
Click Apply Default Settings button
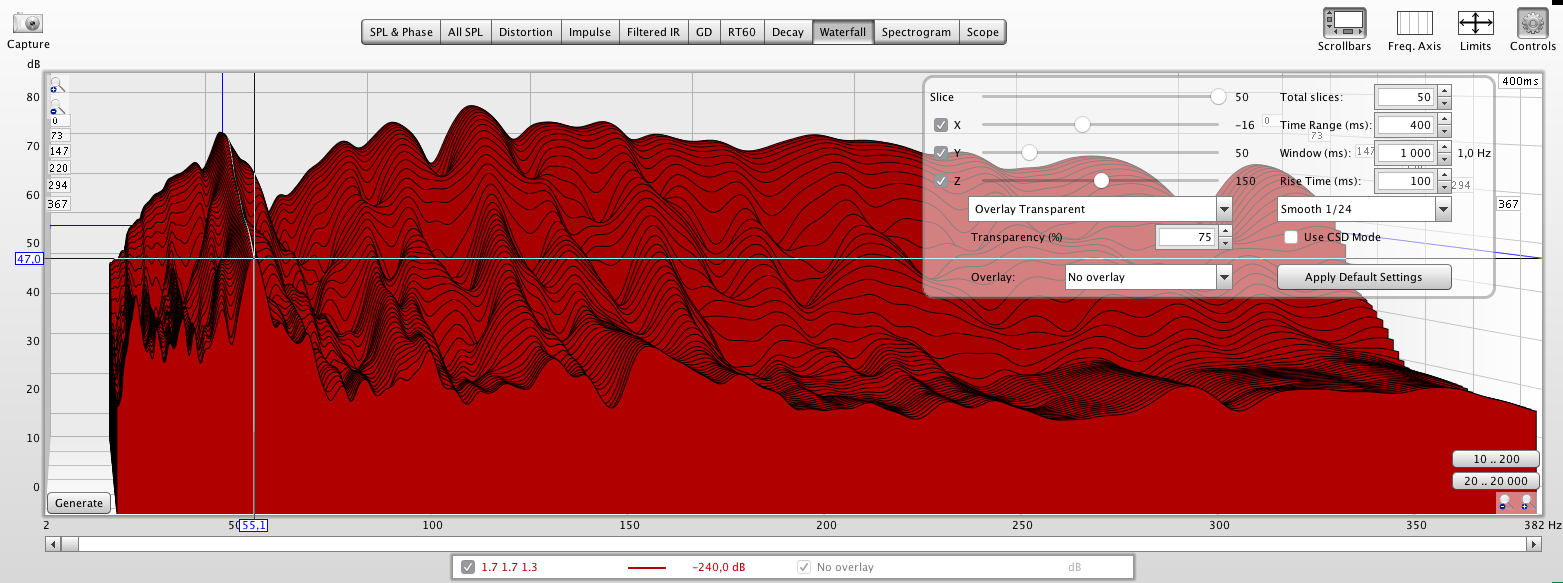click(1364, 277)
